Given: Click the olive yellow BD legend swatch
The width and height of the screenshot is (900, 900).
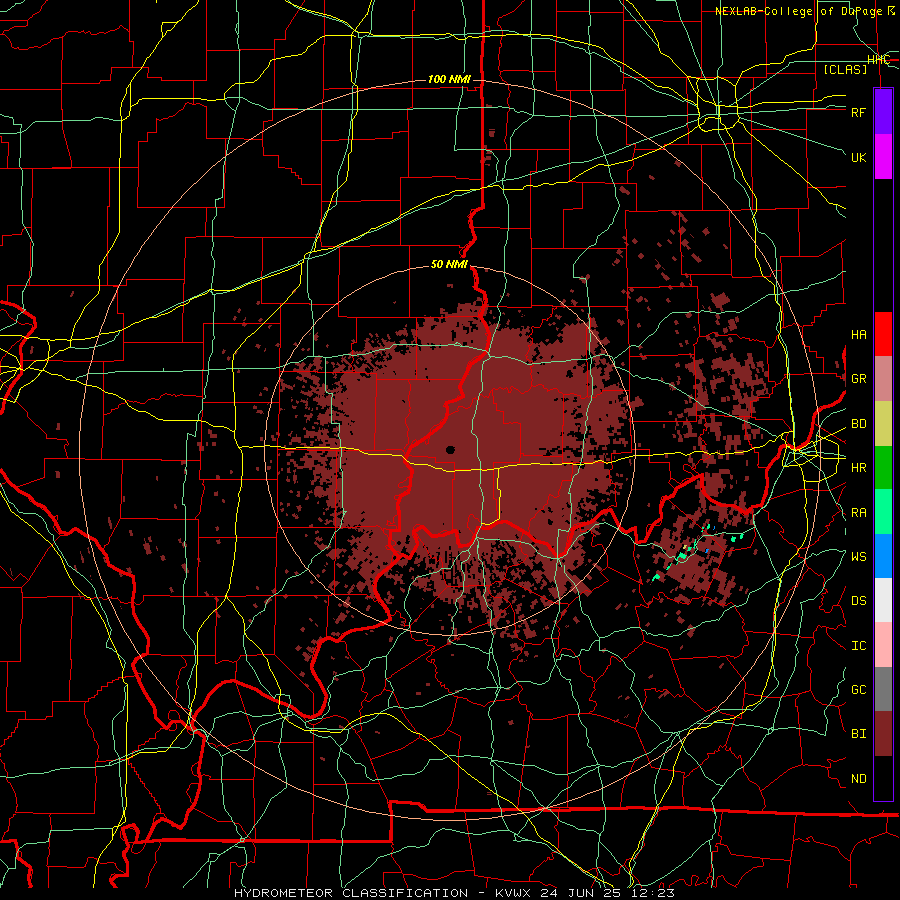Looking at the screenshot, I should (883, 423).
